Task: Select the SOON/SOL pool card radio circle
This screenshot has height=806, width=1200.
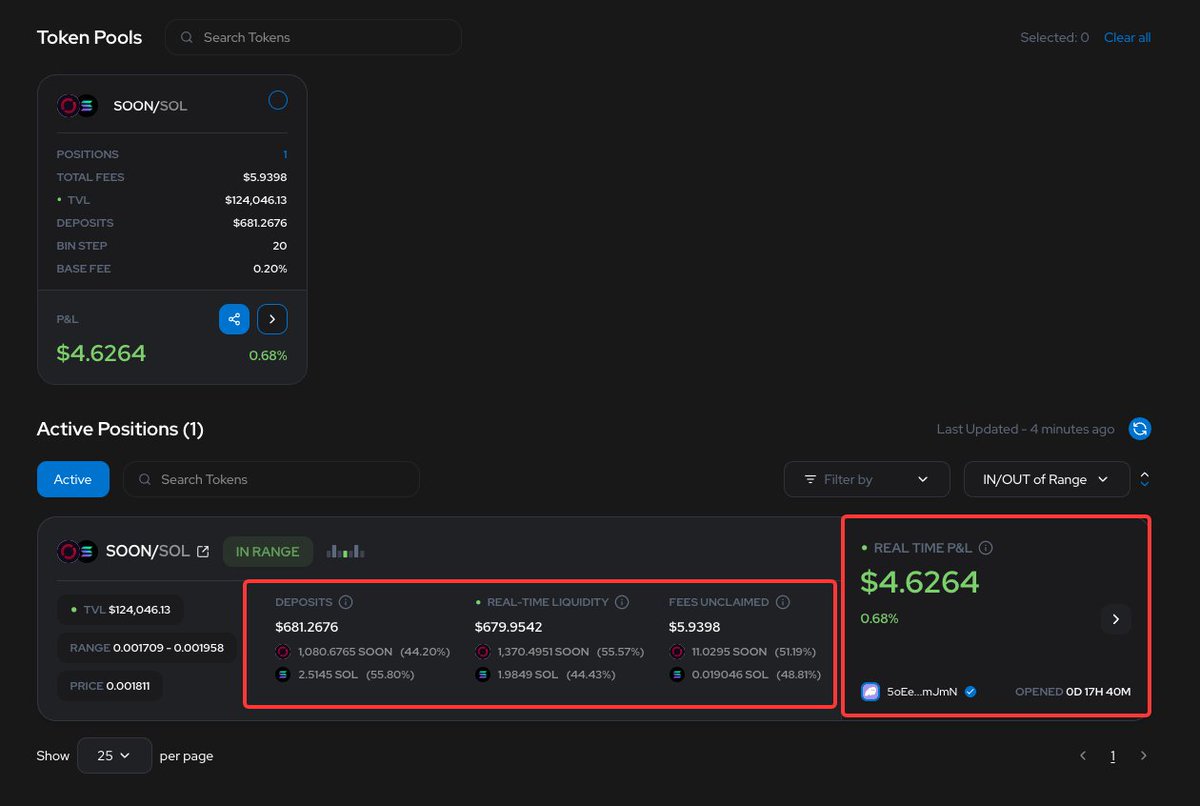Action: pyautogui.click(x=278, y=100)
